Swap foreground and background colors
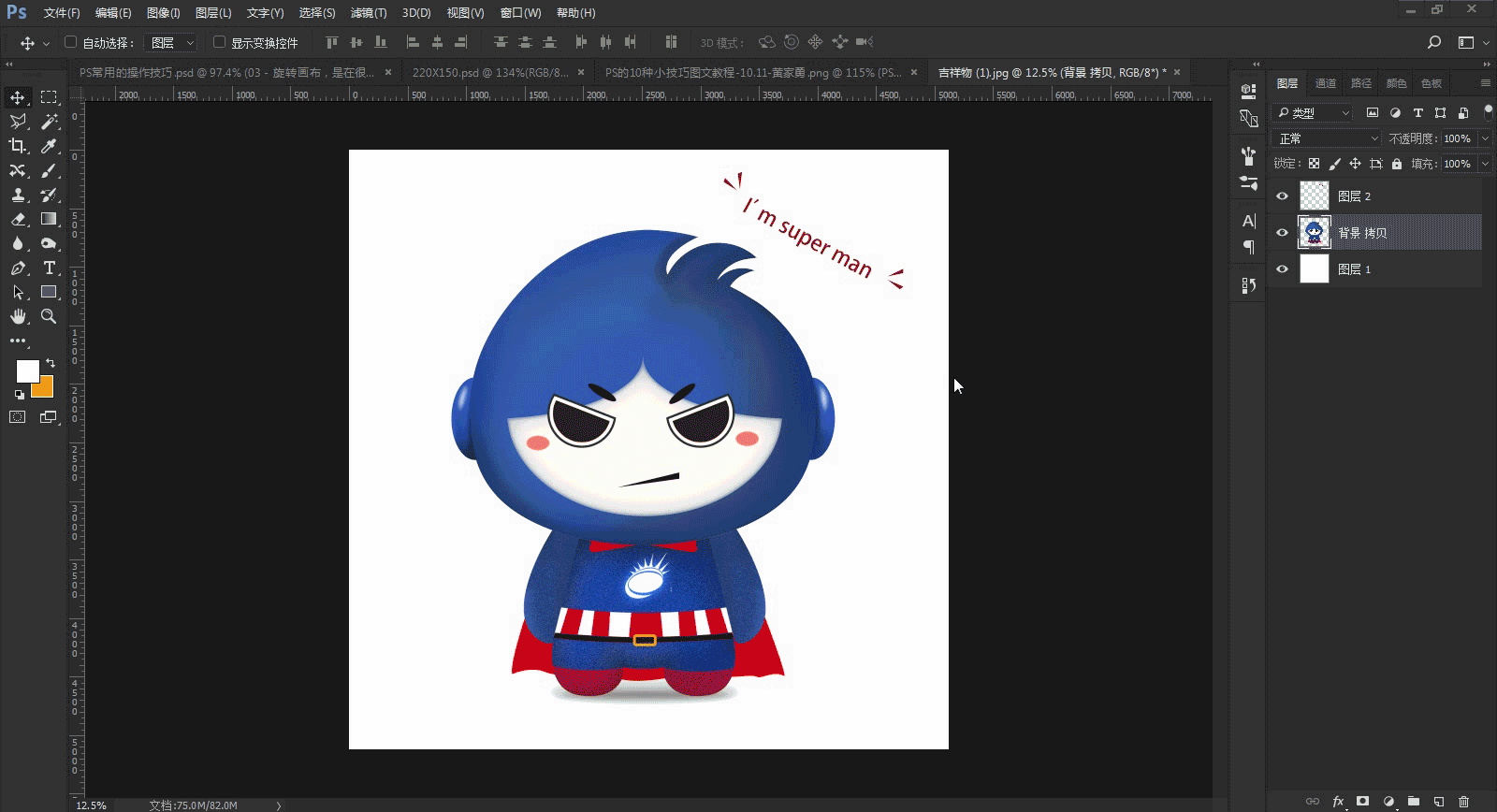 51,363
